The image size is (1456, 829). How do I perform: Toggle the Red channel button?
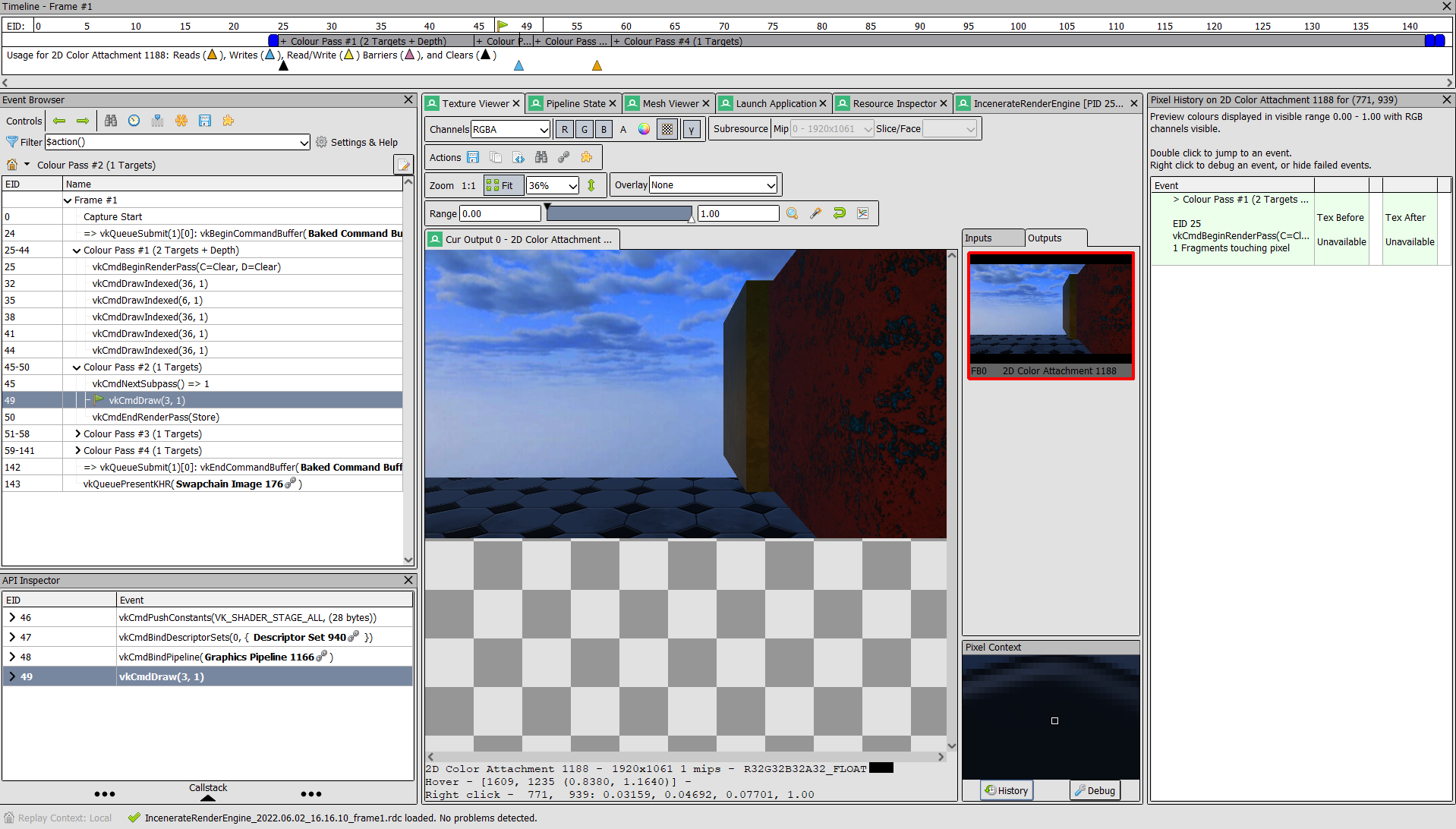(565, 129)
